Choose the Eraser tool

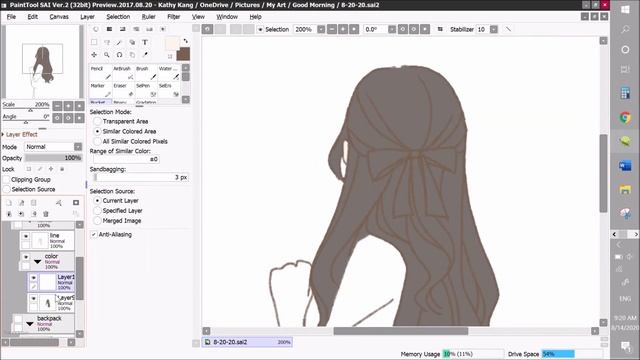tap(123, 90)
